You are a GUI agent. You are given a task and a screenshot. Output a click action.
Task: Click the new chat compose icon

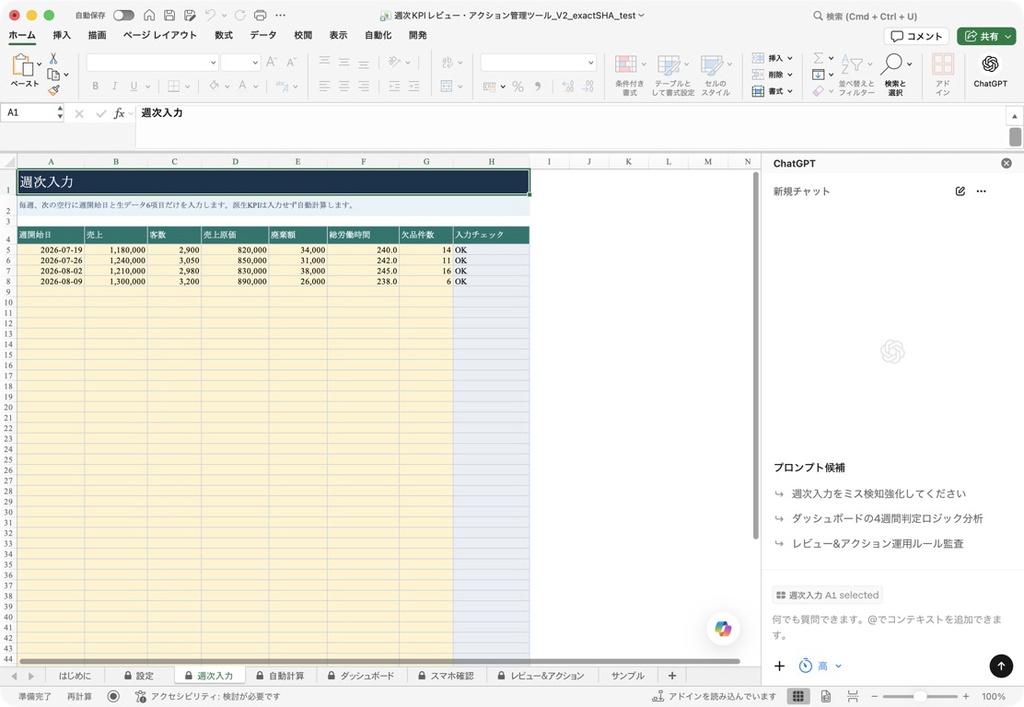tap(960, 191)
